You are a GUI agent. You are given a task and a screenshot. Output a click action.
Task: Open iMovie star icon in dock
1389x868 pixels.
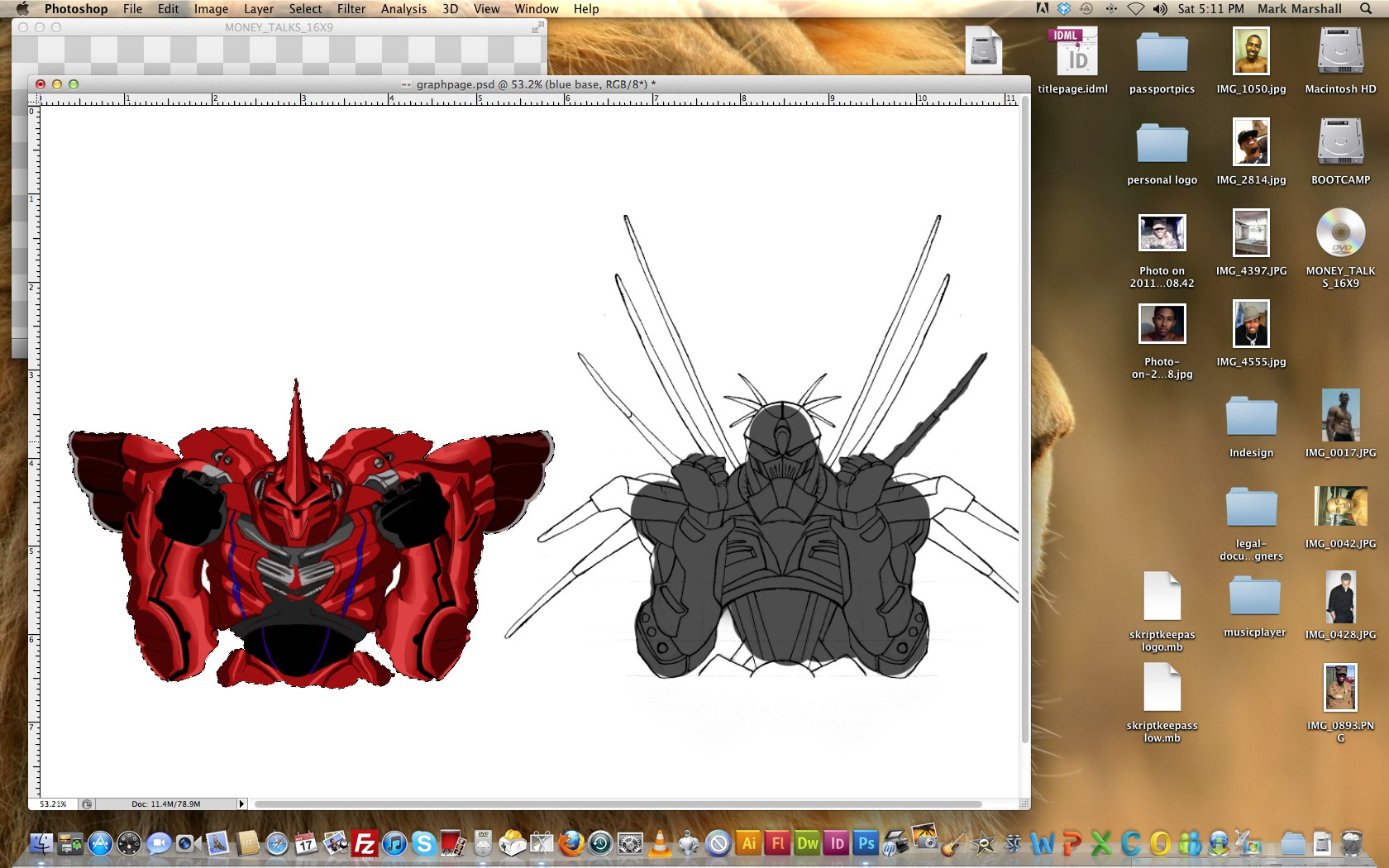tap(984, 843)
